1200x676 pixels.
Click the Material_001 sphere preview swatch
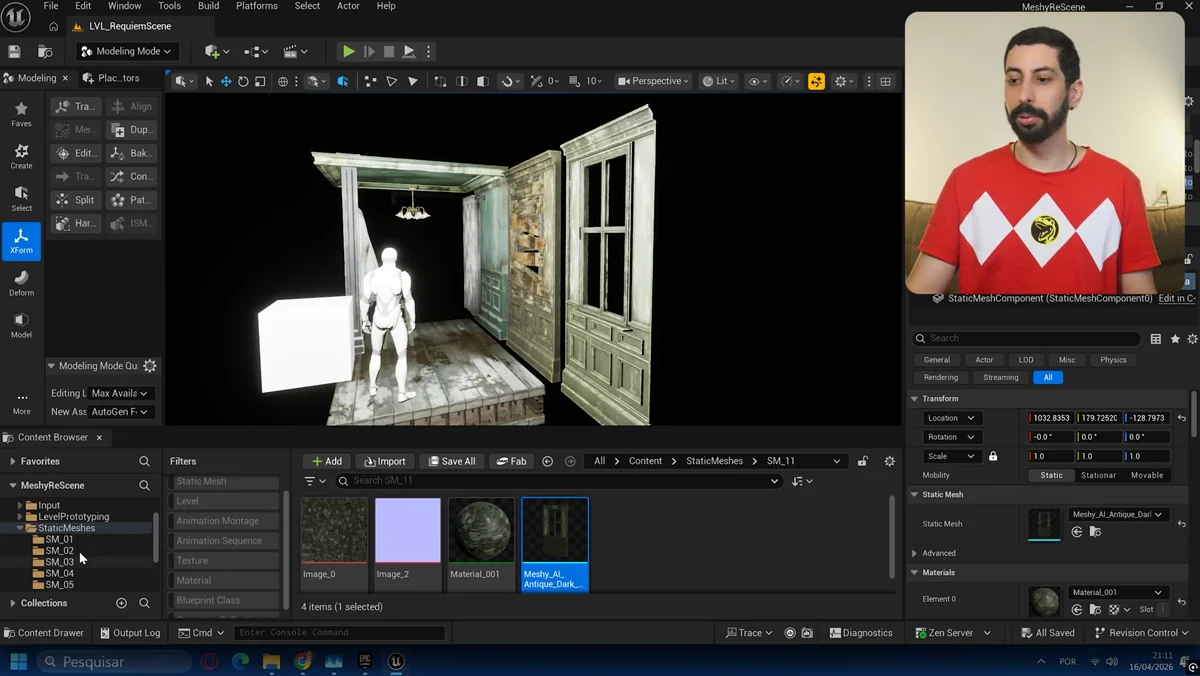coord(480,528)
